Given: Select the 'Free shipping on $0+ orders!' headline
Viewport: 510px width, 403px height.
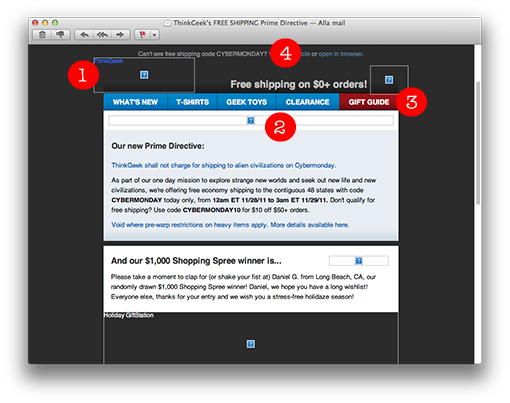Looking at the screenshot, I should [299, 84].
